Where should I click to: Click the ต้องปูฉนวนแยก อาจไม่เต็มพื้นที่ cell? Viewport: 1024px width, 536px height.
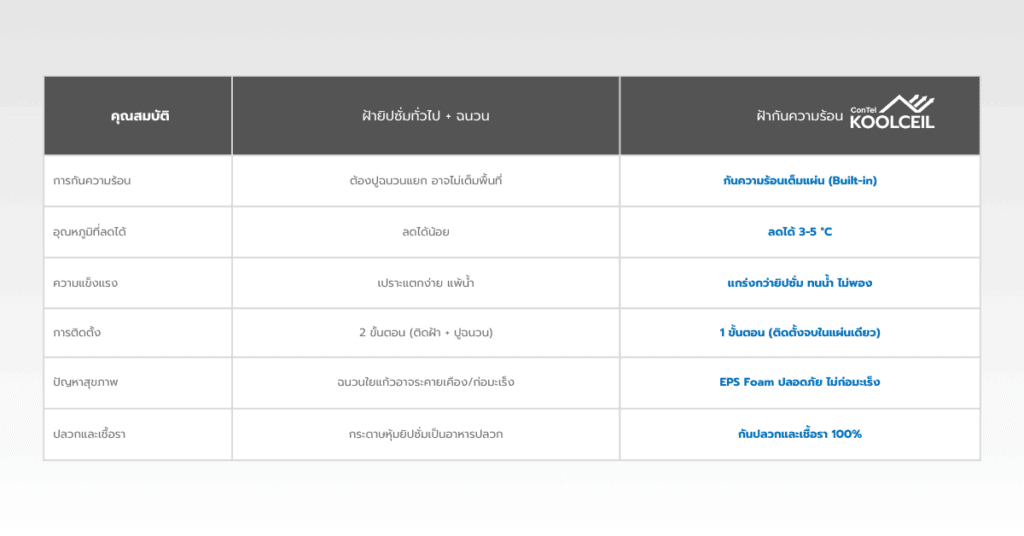click(425, 181)
